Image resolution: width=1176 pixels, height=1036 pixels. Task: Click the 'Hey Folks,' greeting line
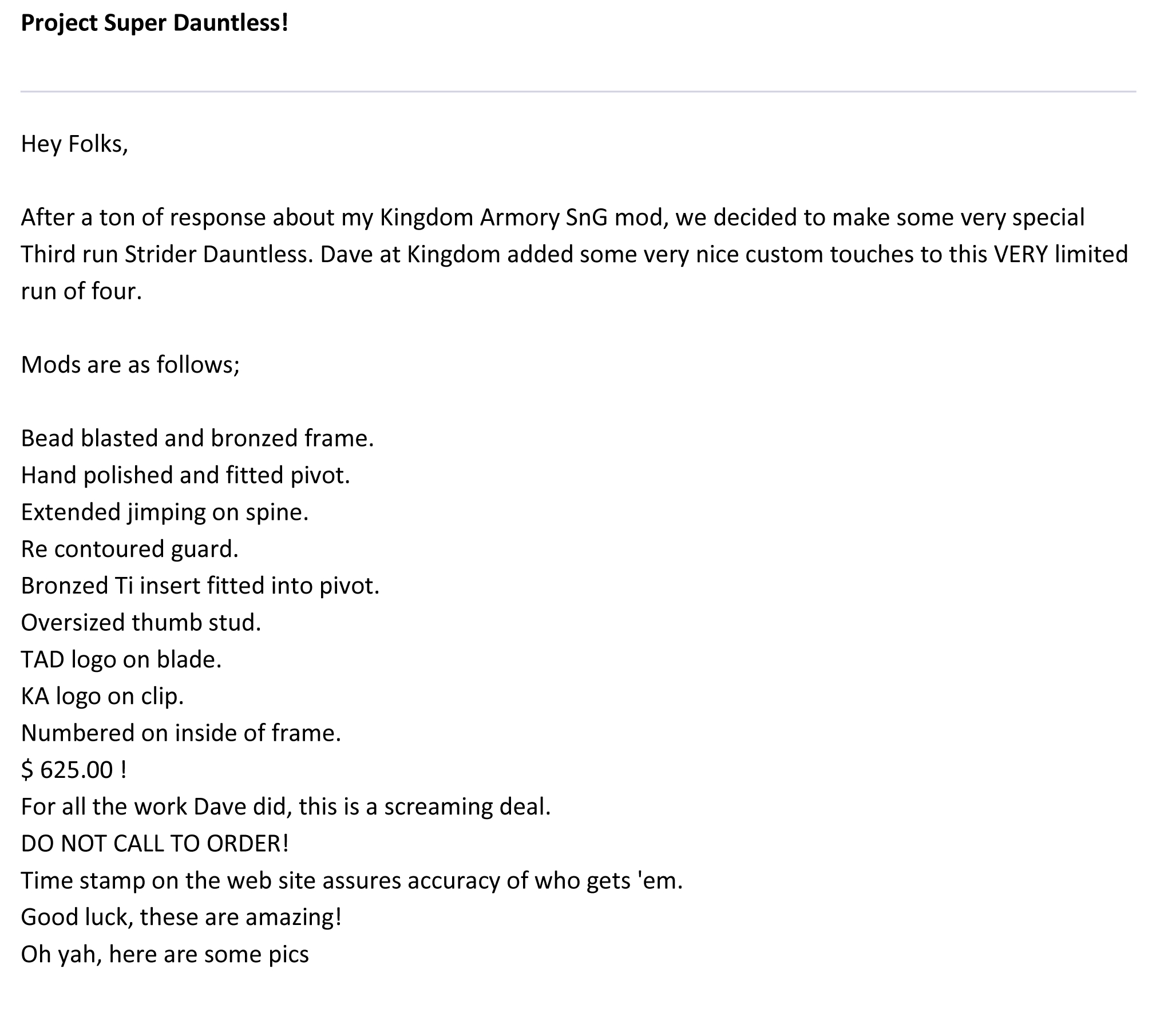(x=74, y=144)
